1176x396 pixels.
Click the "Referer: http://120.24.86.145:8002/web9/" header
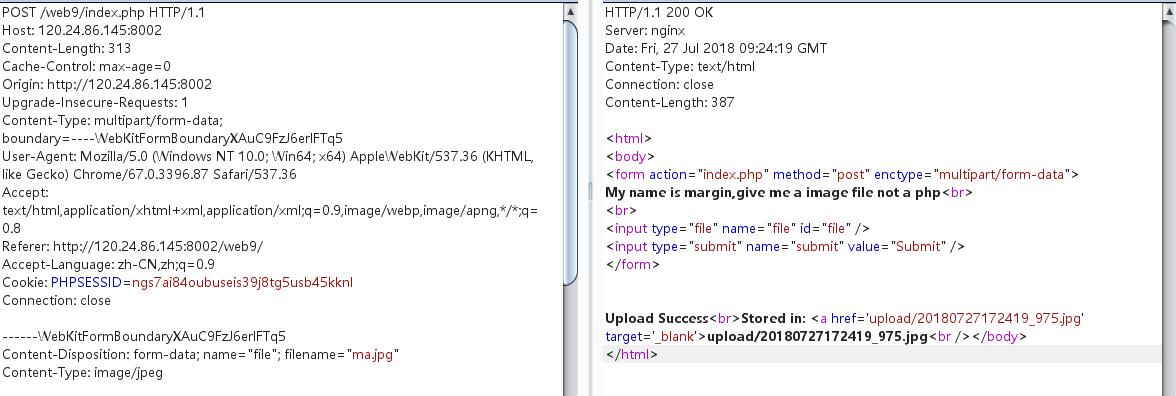click(x=133, y=247)
